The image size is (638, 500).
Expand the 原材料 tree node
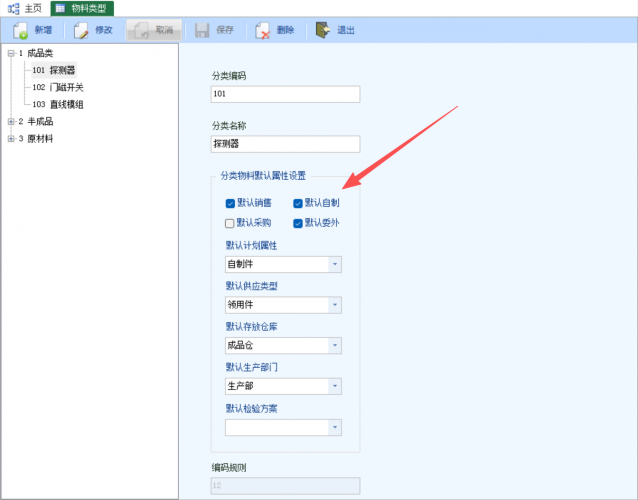coord(11,138)
